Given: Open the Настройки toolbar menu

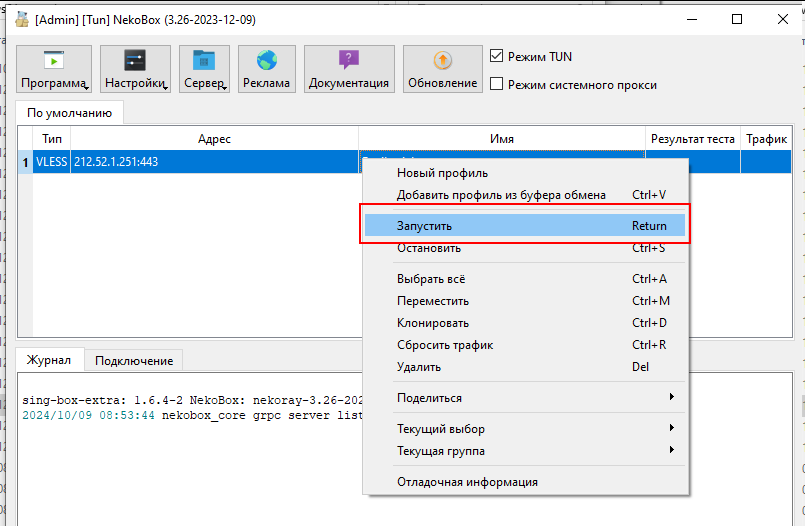Looking at the screenshot, I should pos(135,70).
